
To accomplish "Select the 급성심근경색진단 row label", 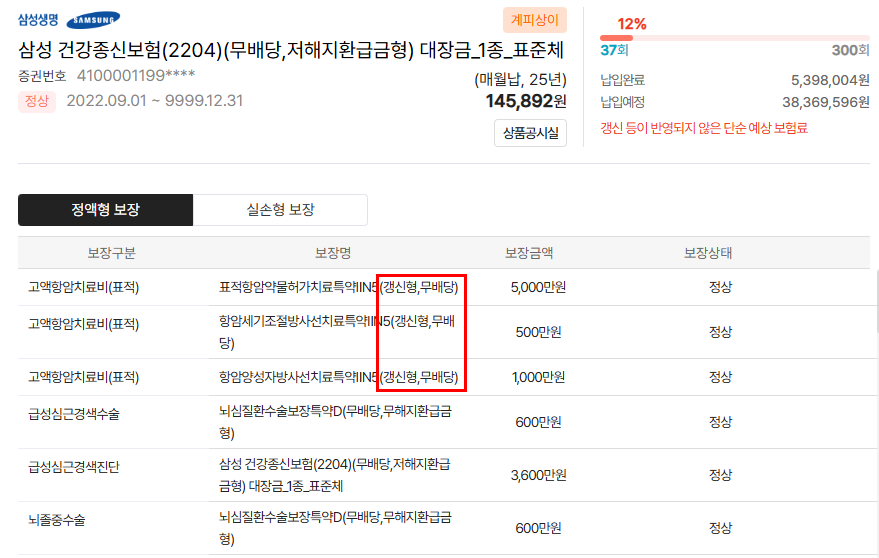I will [74, 467].
